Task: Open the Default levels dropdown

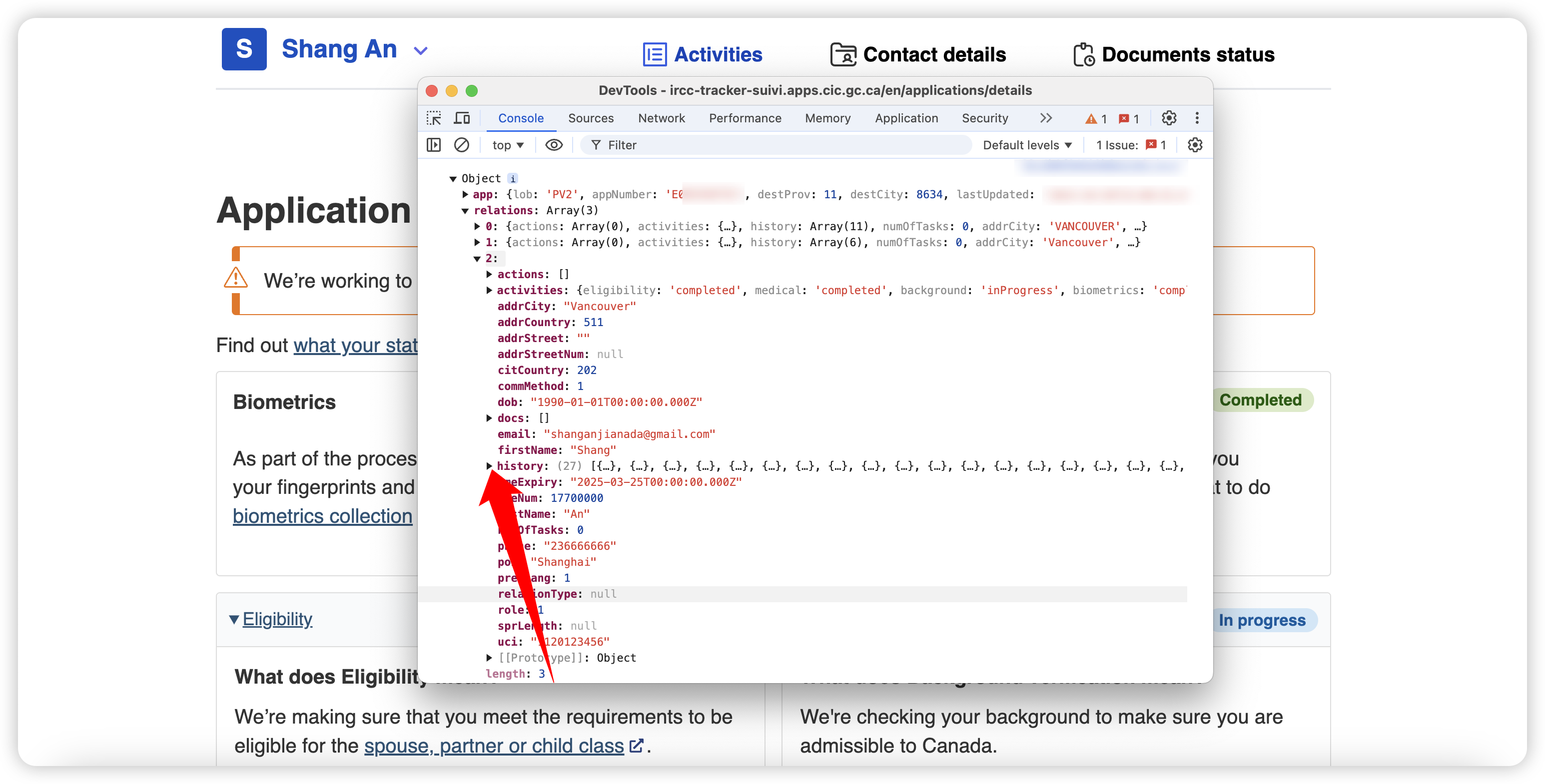Action: [x=1027, y=145]
